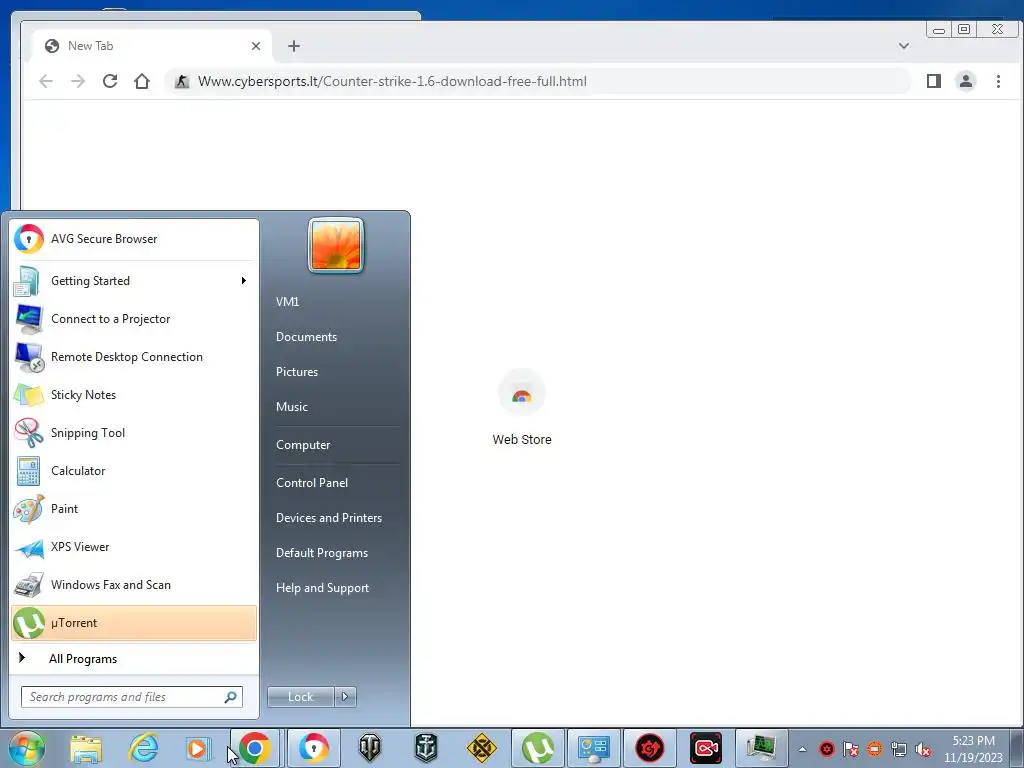Image resolution: width=1024 pixels, height=768 pixels.
Task: Open File Explorer on taskbar
Action: 86,748
